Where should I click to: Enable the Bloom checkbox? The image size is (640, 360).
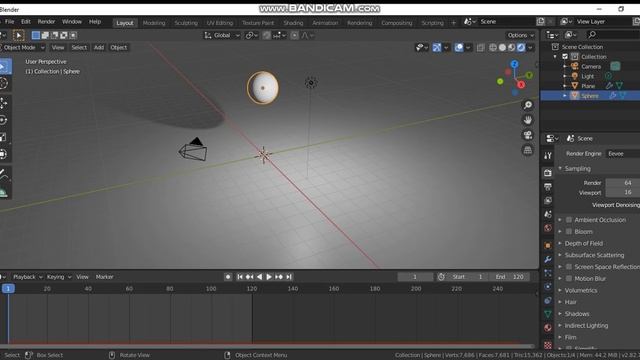[x=569, y=231]
